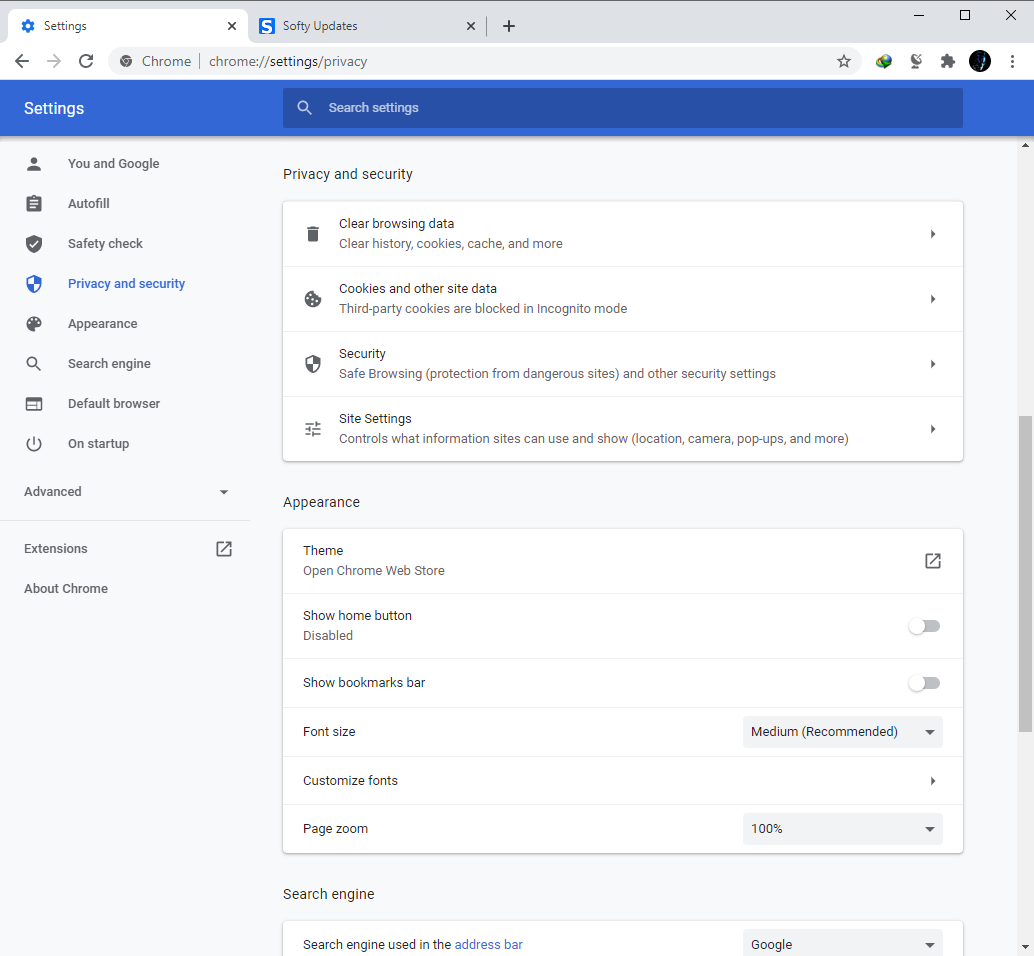The width and height of the screenshot is (1034, 956).
Task: Click the address bar link text
Action: (489, 944)
